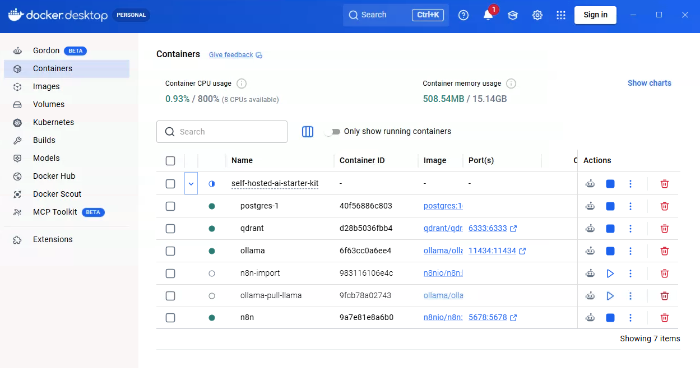Open Docker Scout in sidebar
This screenshot has height=368, width=700.
[x=67, y=194]
